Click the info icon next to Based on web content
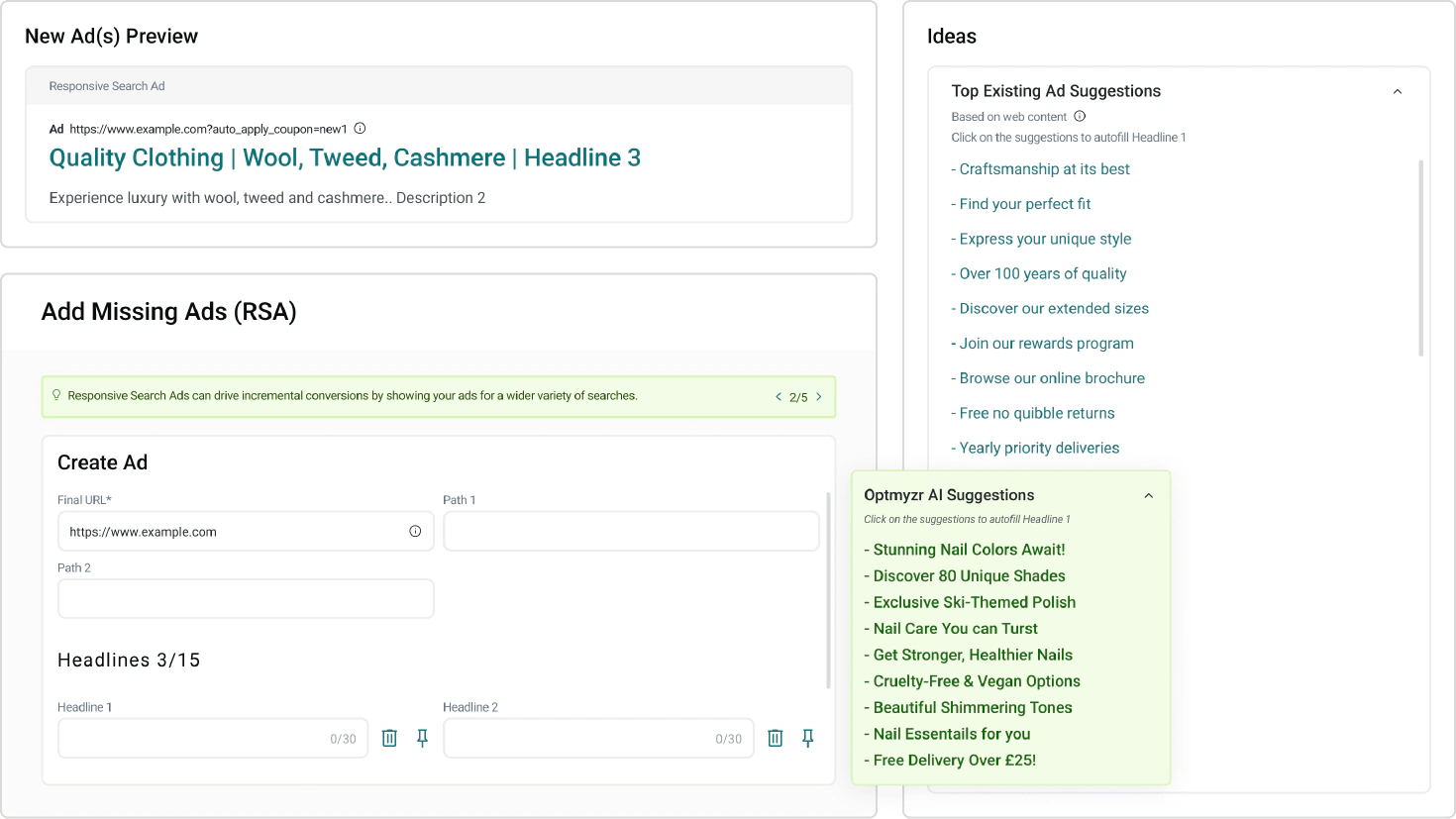Viewport: 1456px width, 819px height. 1080,117
